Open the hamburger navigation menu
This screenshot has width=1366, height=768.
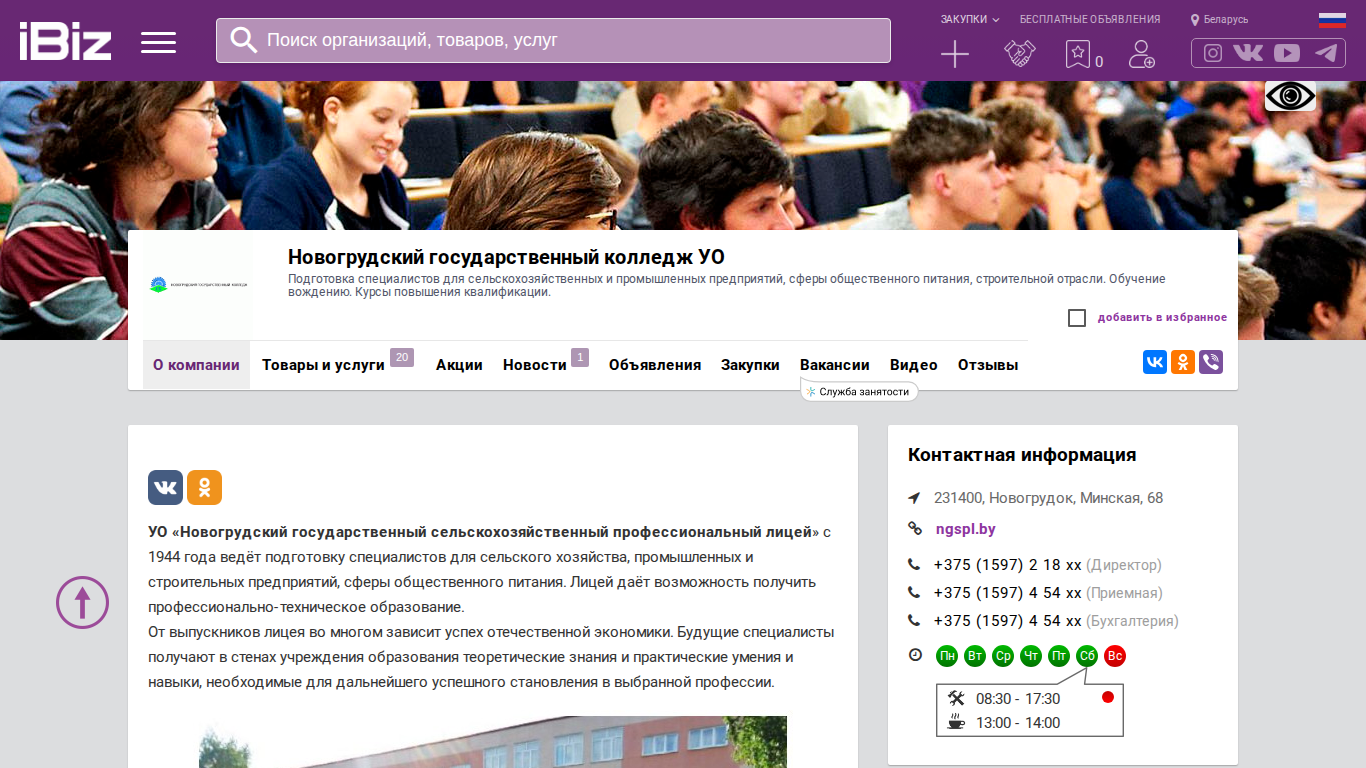click(158, 42)
